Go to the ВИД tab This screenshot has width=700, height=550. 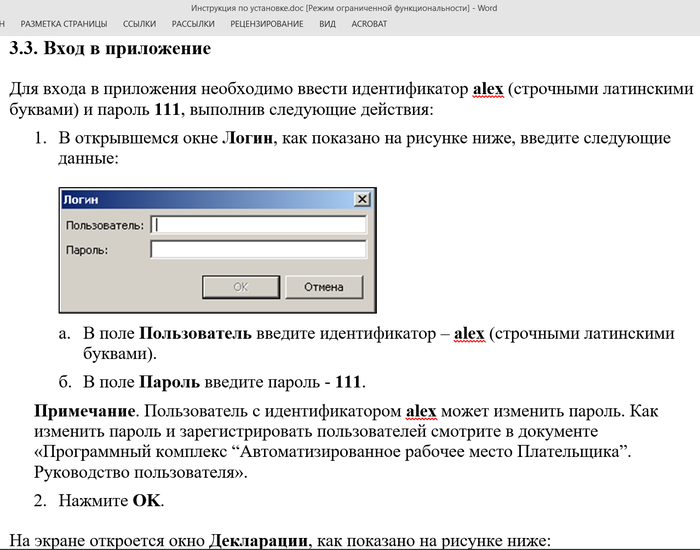coord(327,24)
